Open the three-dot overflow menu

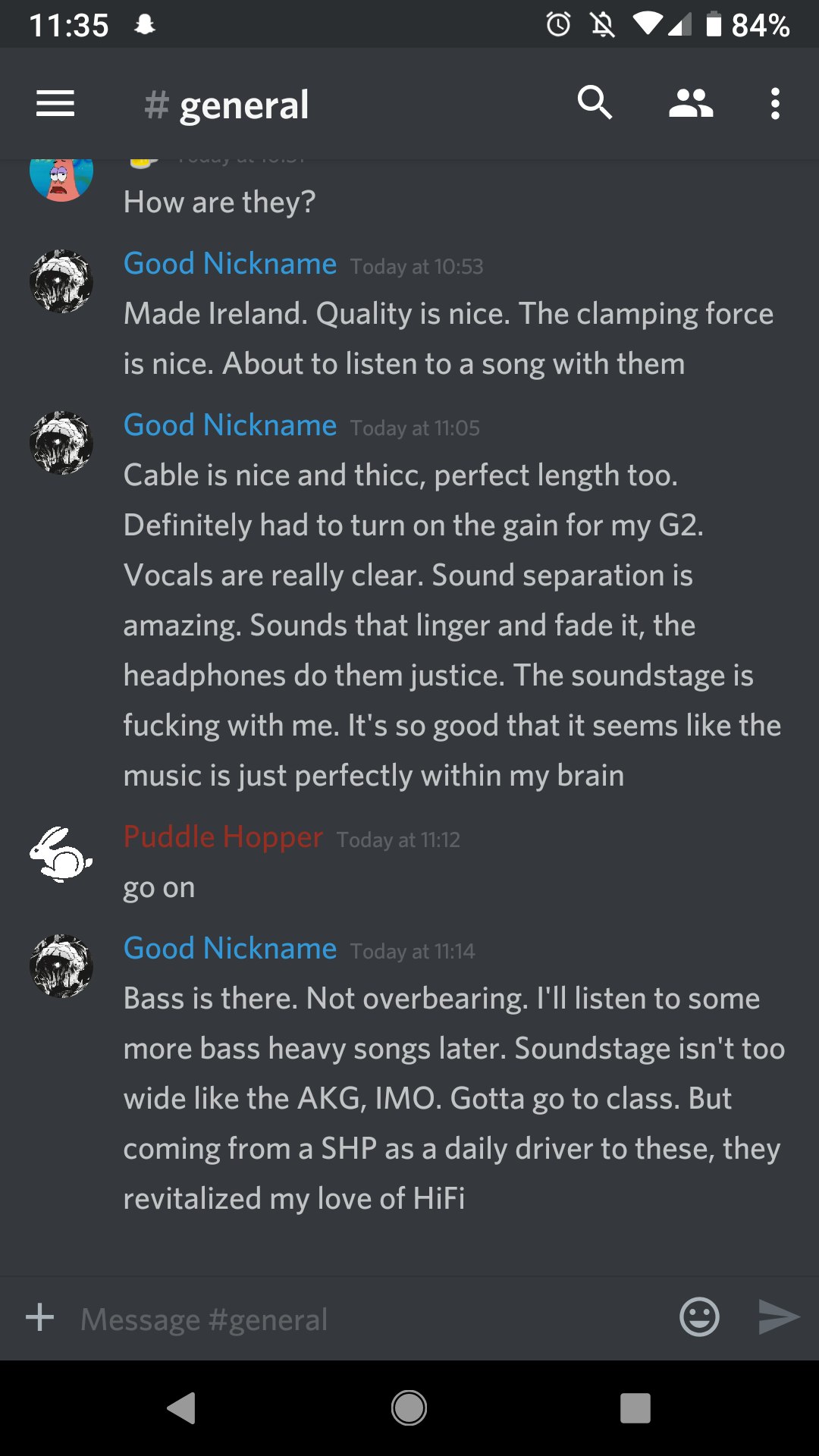pos(775,104)
